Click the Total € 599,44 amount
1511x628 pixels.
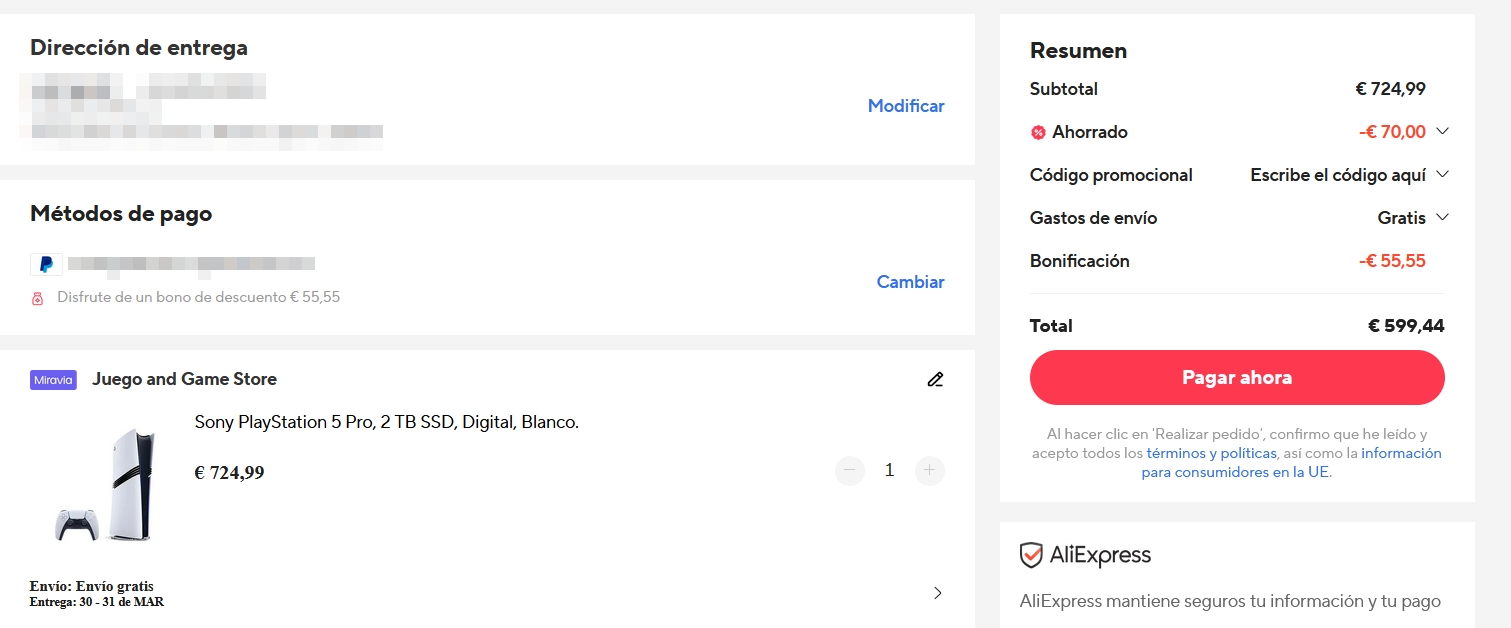click(1406, 326)
